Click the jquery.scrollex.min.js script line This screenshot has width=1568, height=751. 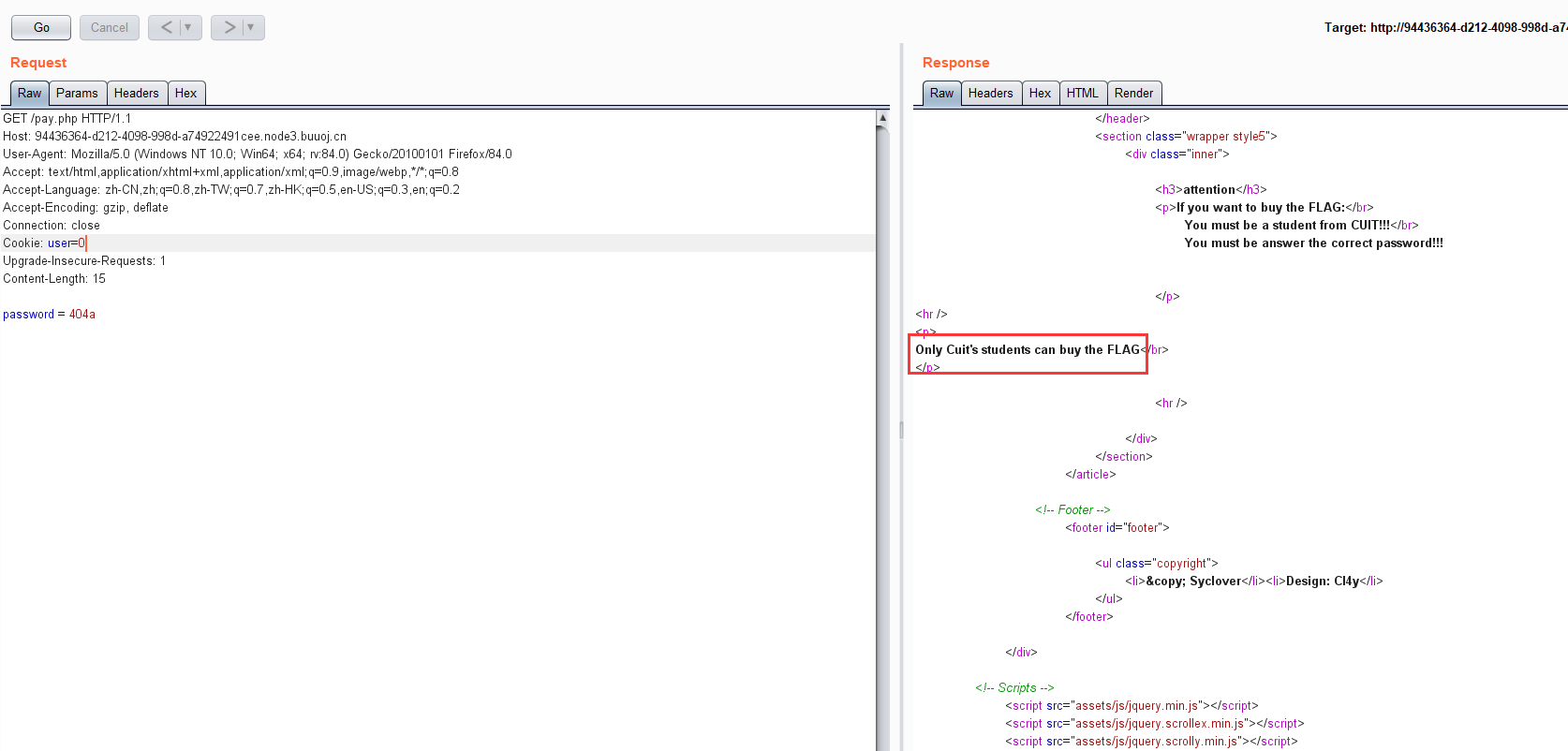(1155, 723)
